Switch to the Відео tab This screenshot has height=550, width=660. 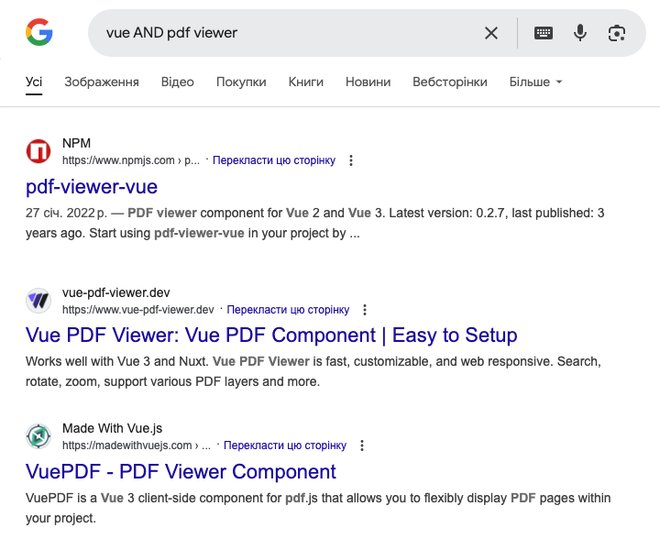pos(177,82)
